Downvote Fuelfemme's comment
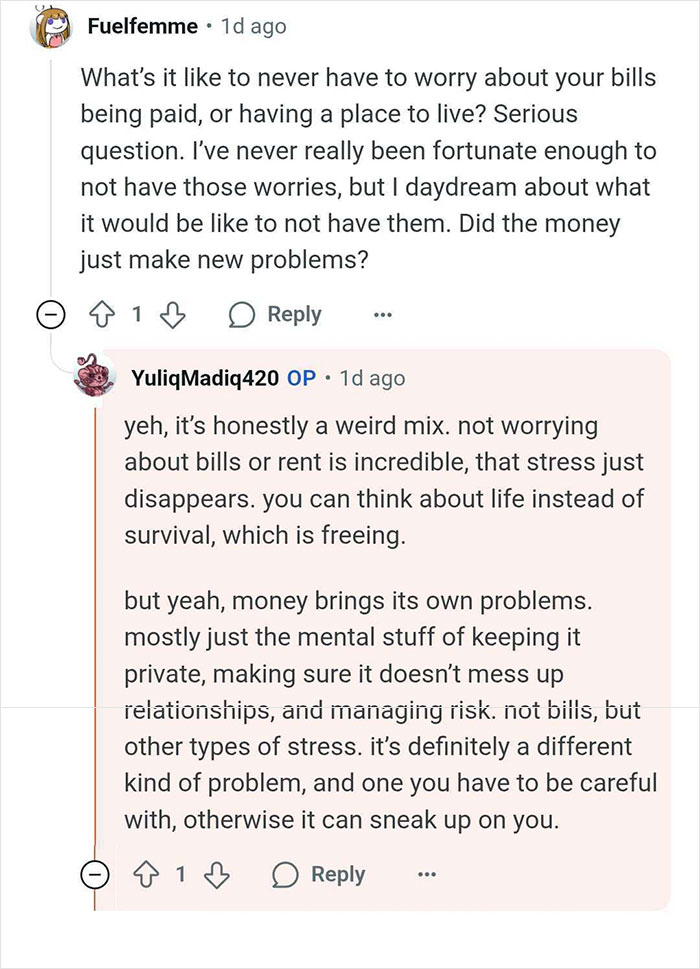The height and width of the screenshot is (969, 700). tap(172, 316)
